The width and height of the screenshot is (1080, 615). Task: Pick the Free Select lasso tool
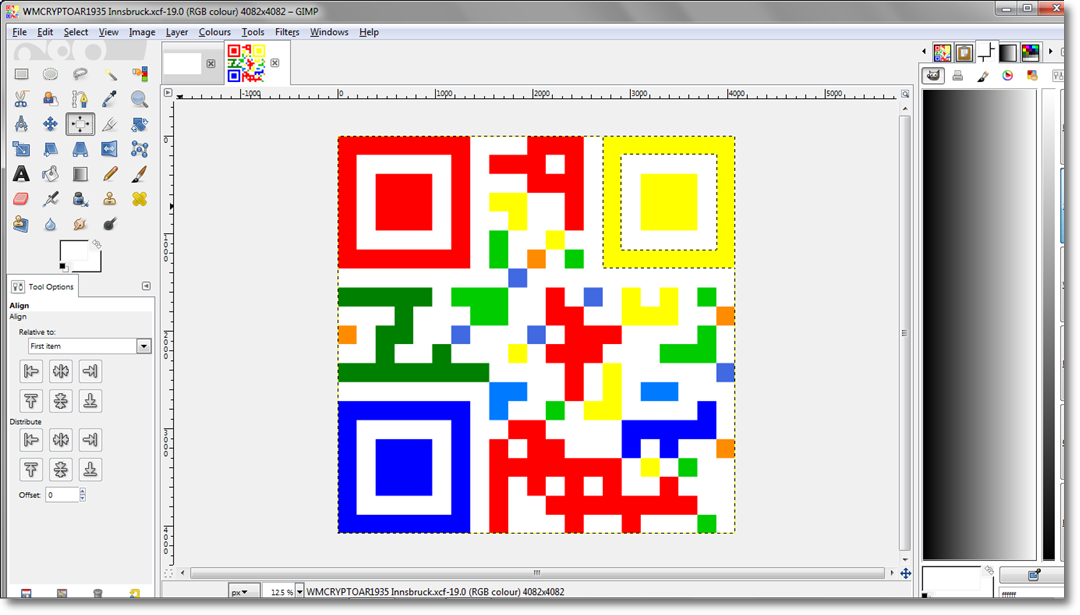80,74
